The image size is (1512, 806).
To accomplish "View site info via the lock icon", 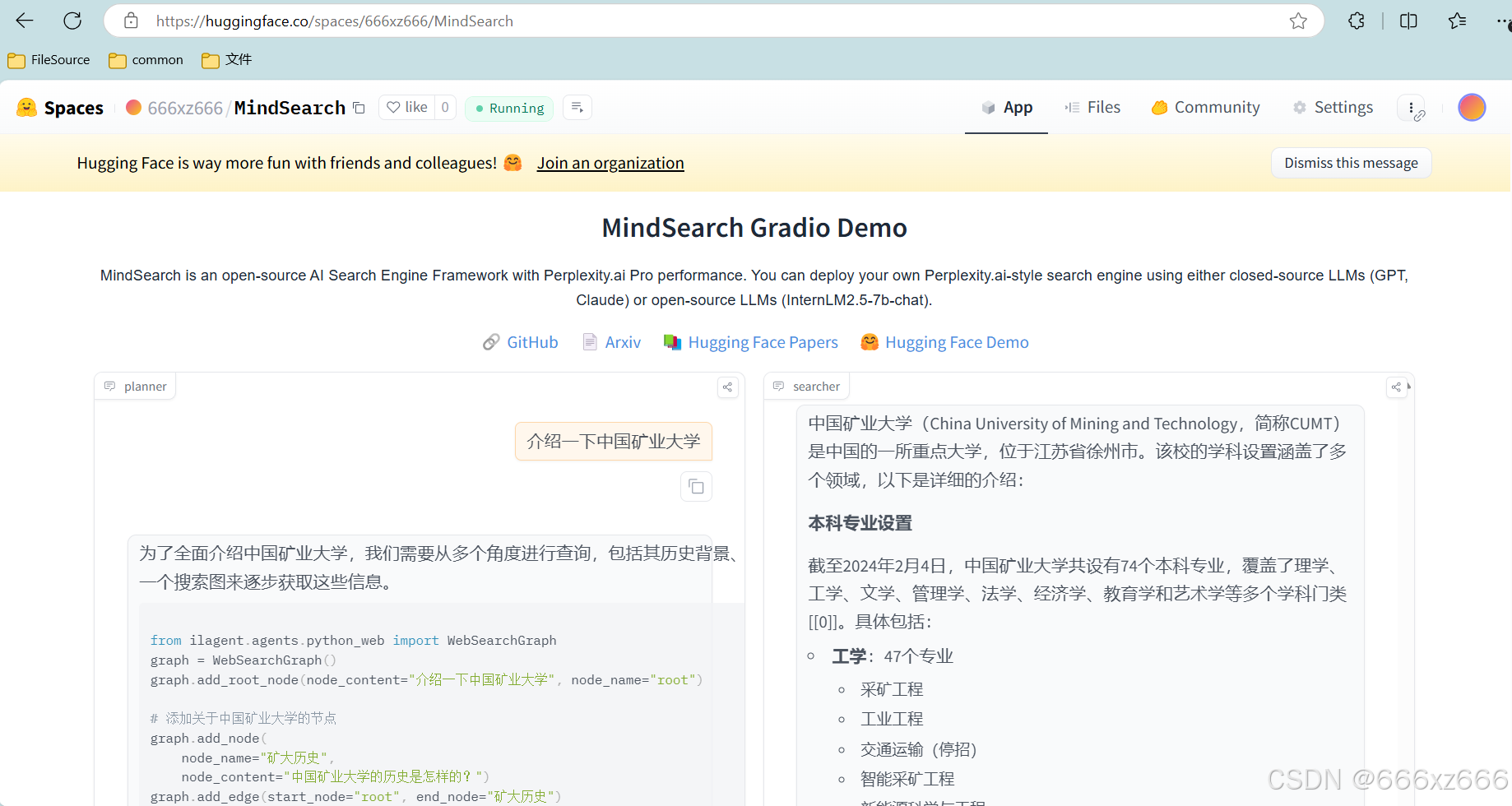I will point(131,21).
